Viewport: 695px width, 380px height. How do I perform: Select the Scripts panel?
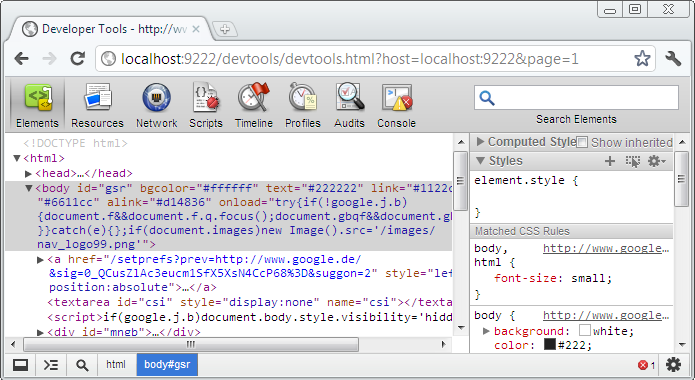pos(206,106)
